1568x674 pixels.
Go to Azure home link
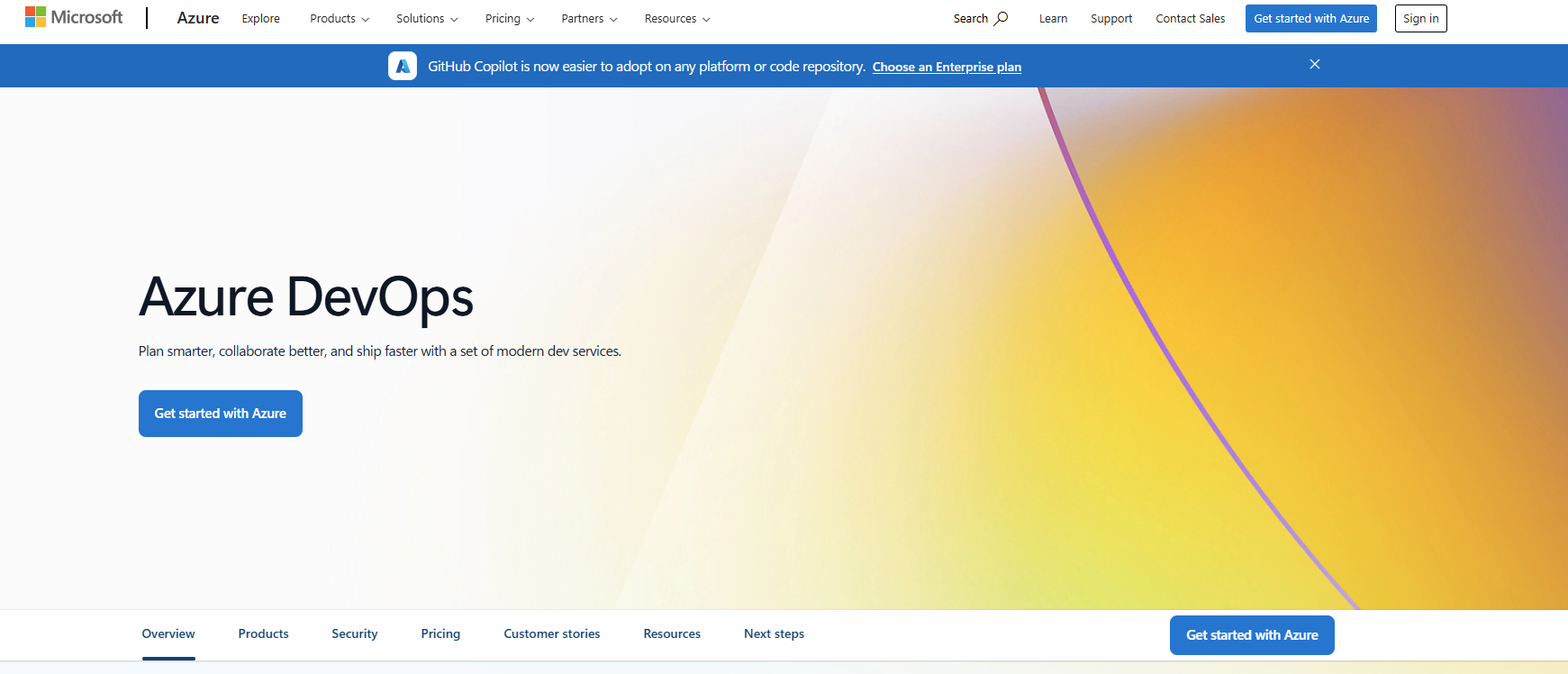click(x=198, y=18)
